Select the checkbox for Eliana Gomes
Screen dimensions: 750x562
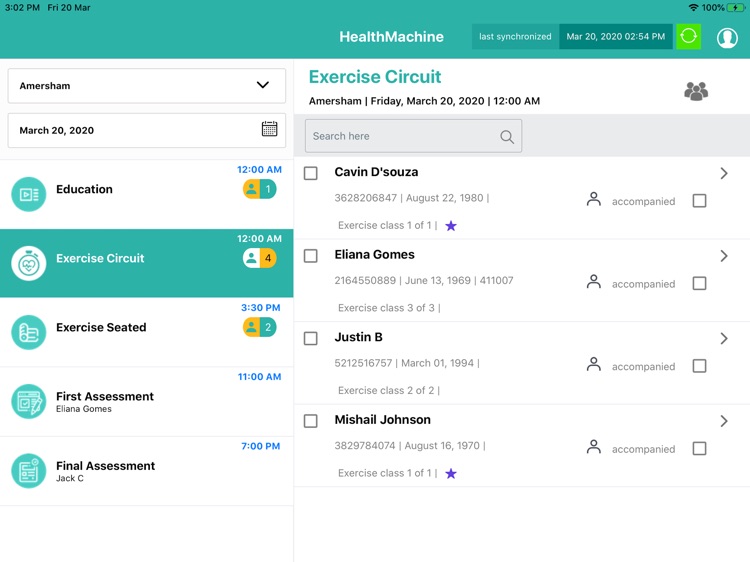pos(310,256)
